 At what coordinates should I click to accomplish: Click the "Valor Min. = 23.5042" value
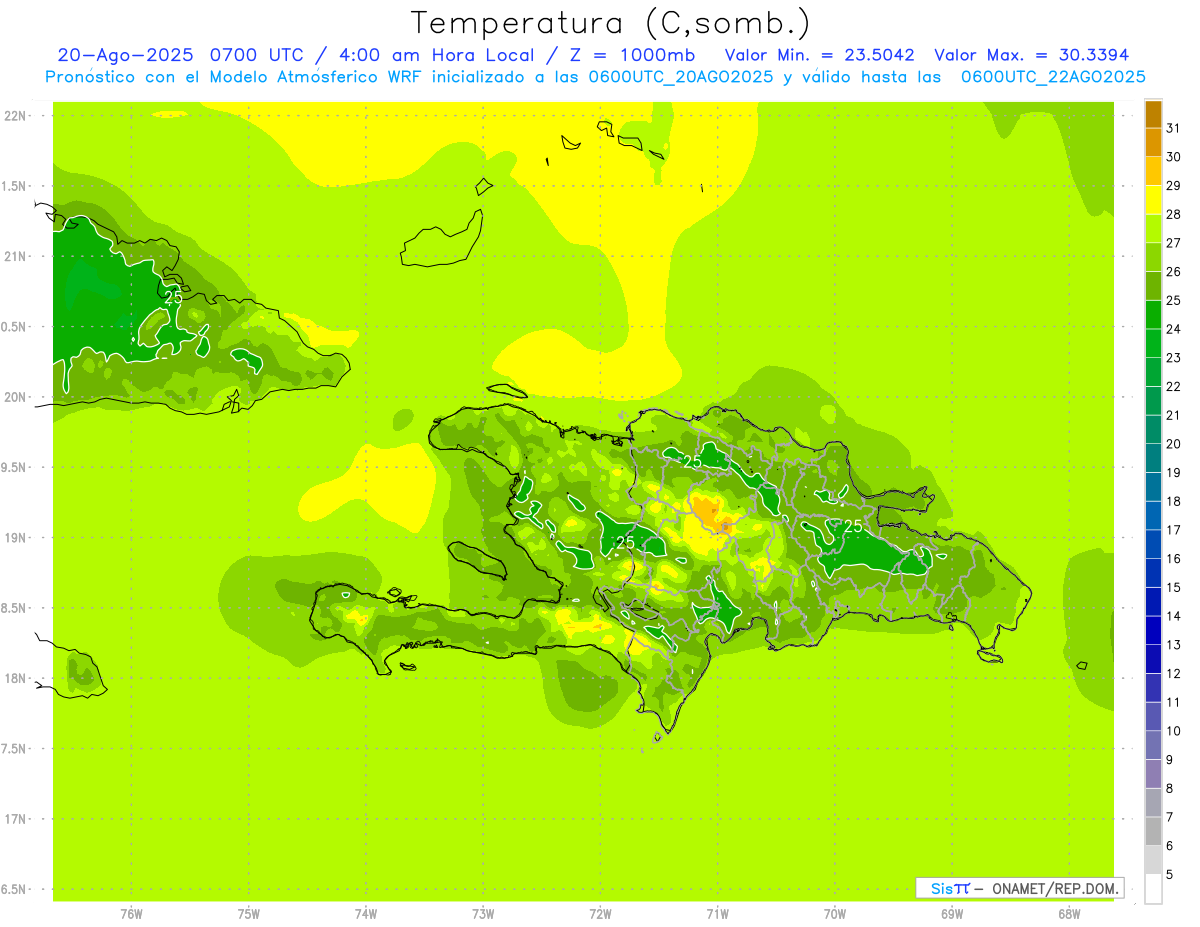819,55
